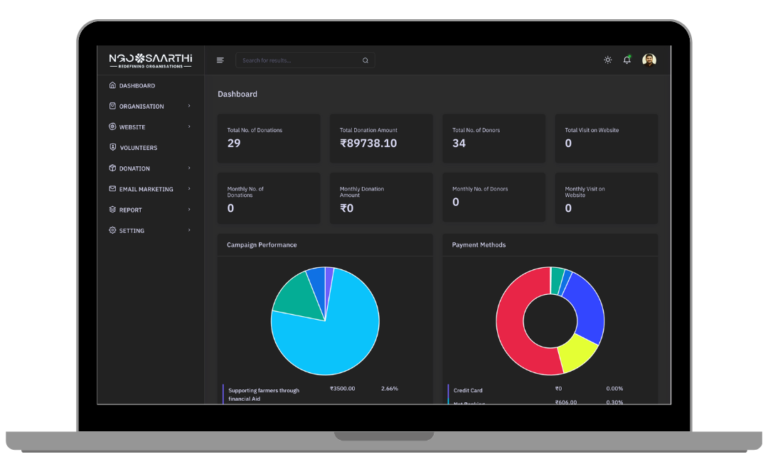This screenshot has height=464, width=768.
Task: Expand the Organisation submenu arrow
Action: 189,106
